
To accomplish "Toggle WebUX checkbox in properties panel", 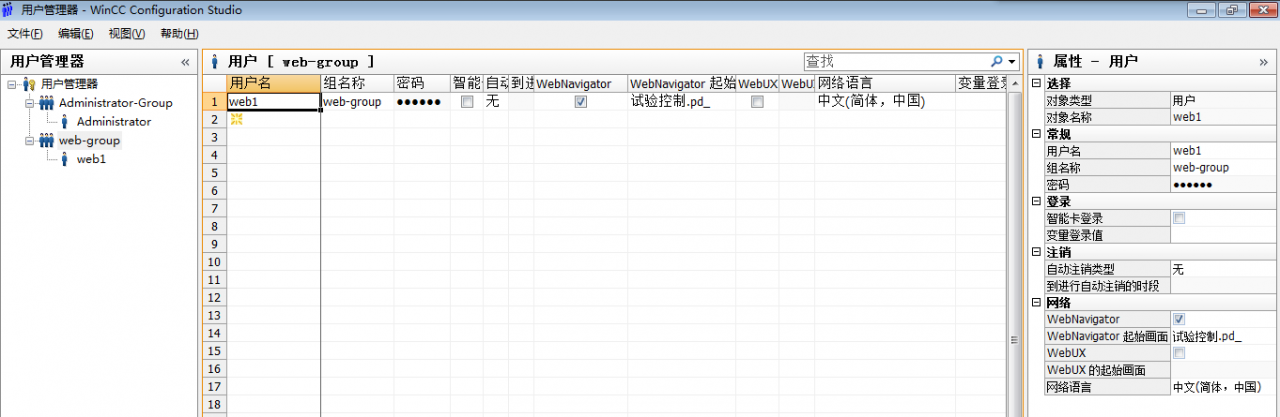I will coord(1179,353).
